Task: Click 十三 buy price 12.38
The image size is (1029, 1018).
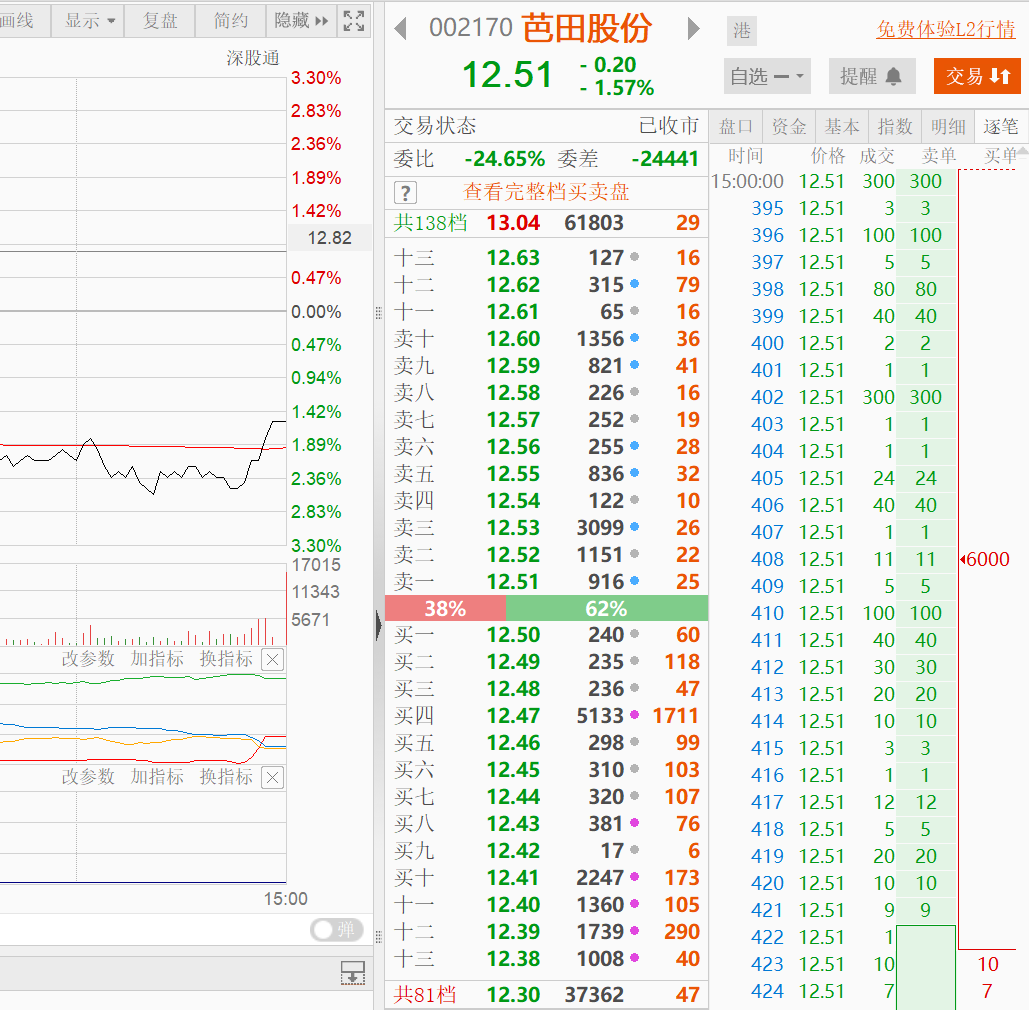Action: coord(513,959)
